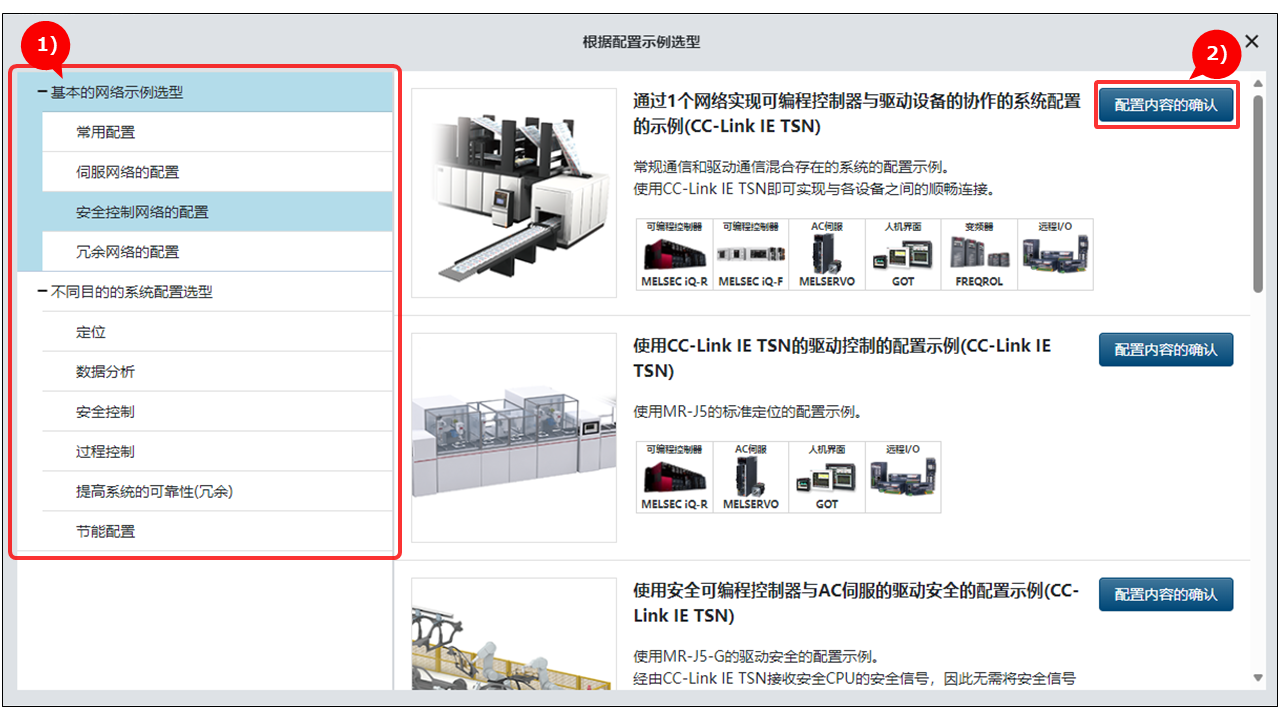
Task: Collapse the 基本的网络示例选型 category
Action: click(42, 92)
